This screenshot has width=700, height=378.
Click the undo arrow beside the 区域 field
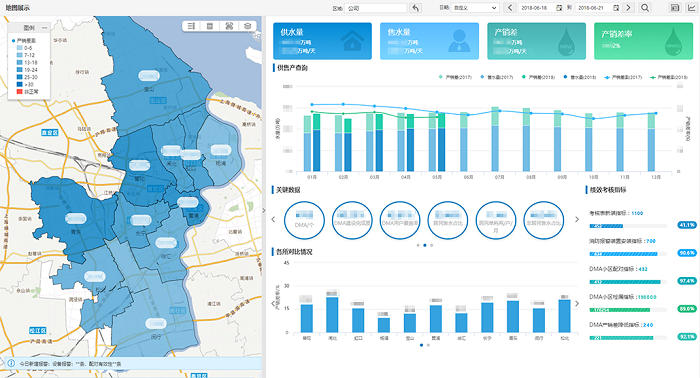pyautogui.click(x=416, y=8)
